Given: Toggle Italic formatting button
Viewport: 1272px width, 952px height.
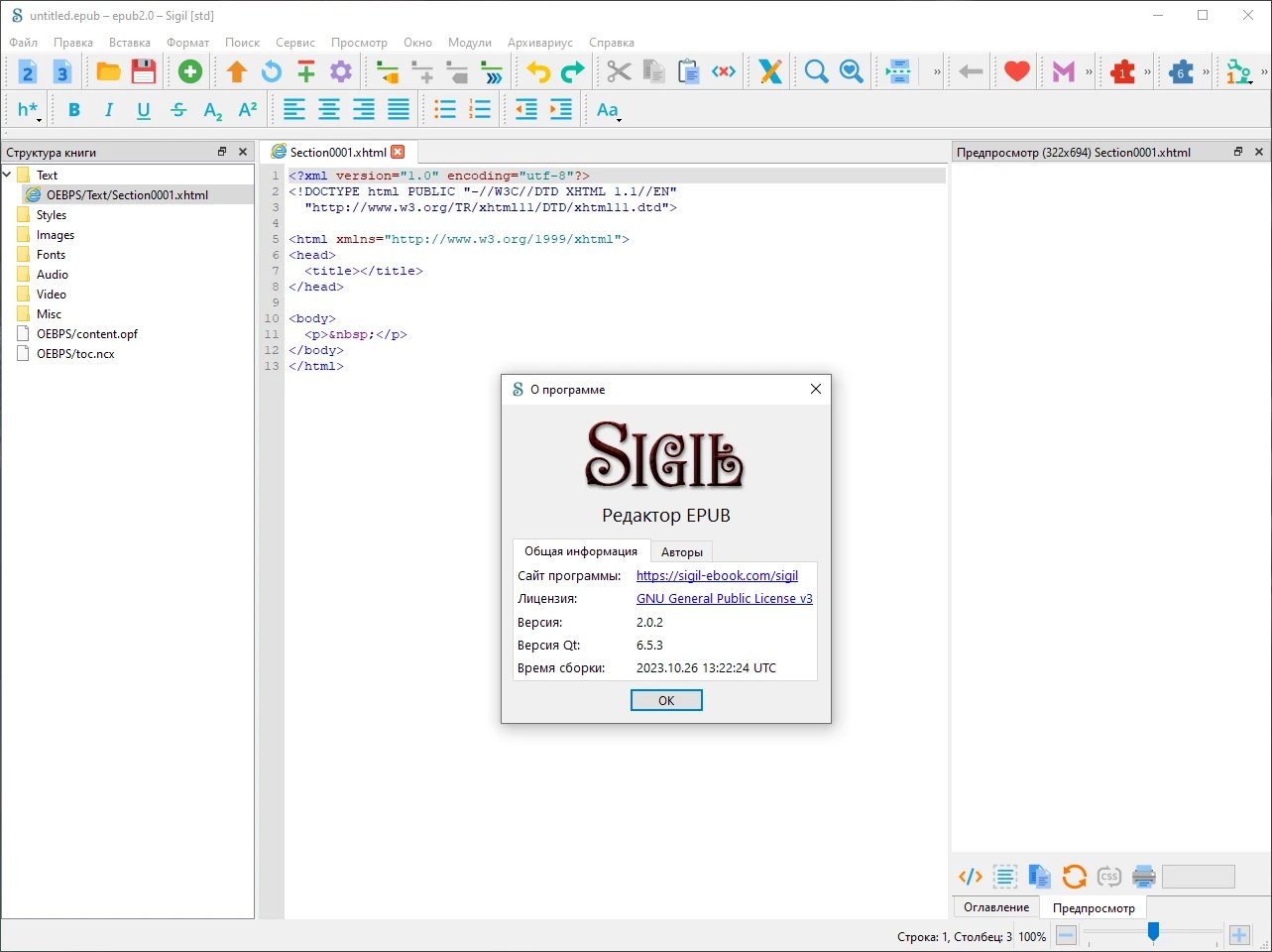Looking at the screenshot, I should coord(109,110).
